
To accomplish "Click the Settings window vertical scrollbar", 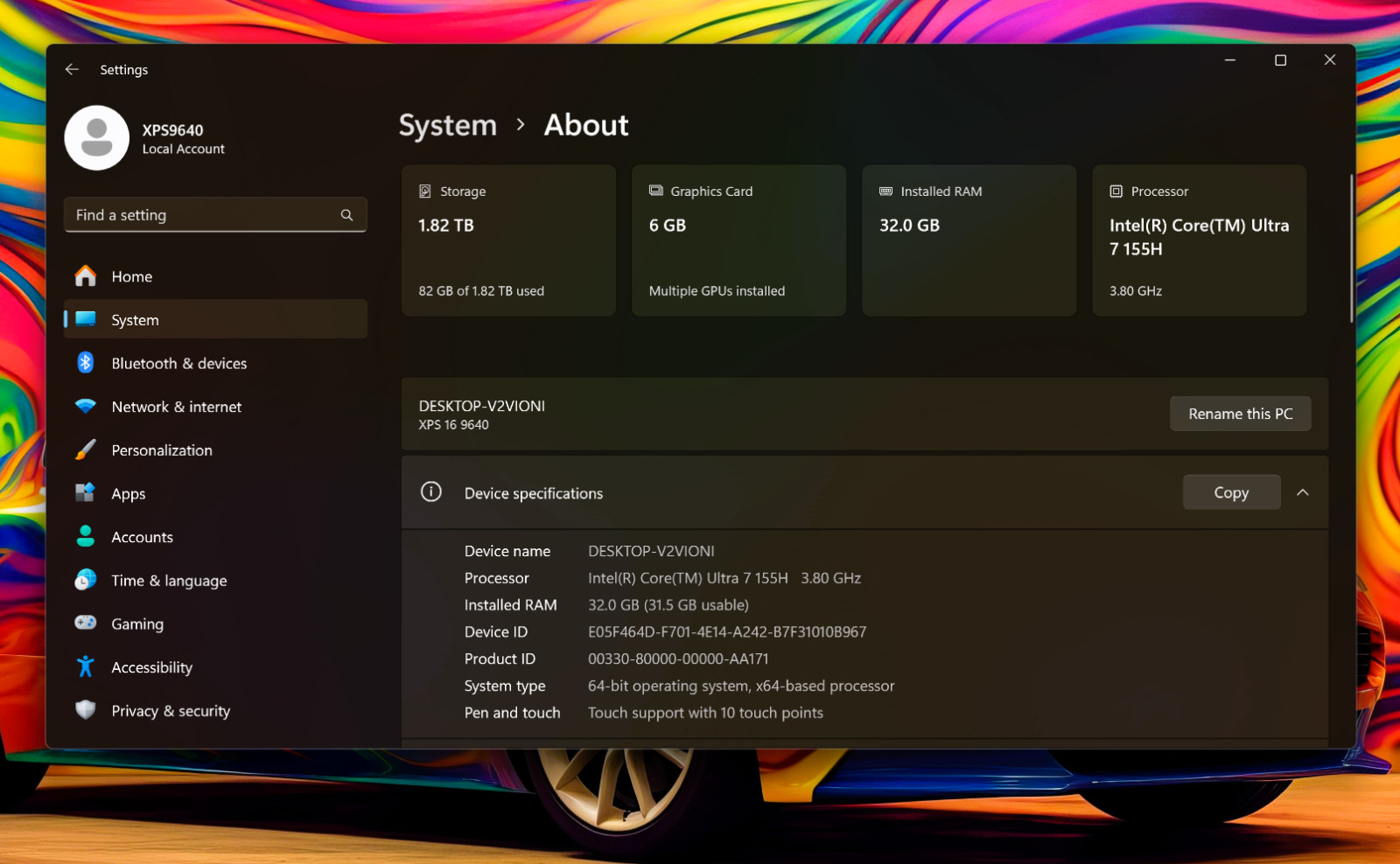I will (1351, 248).
